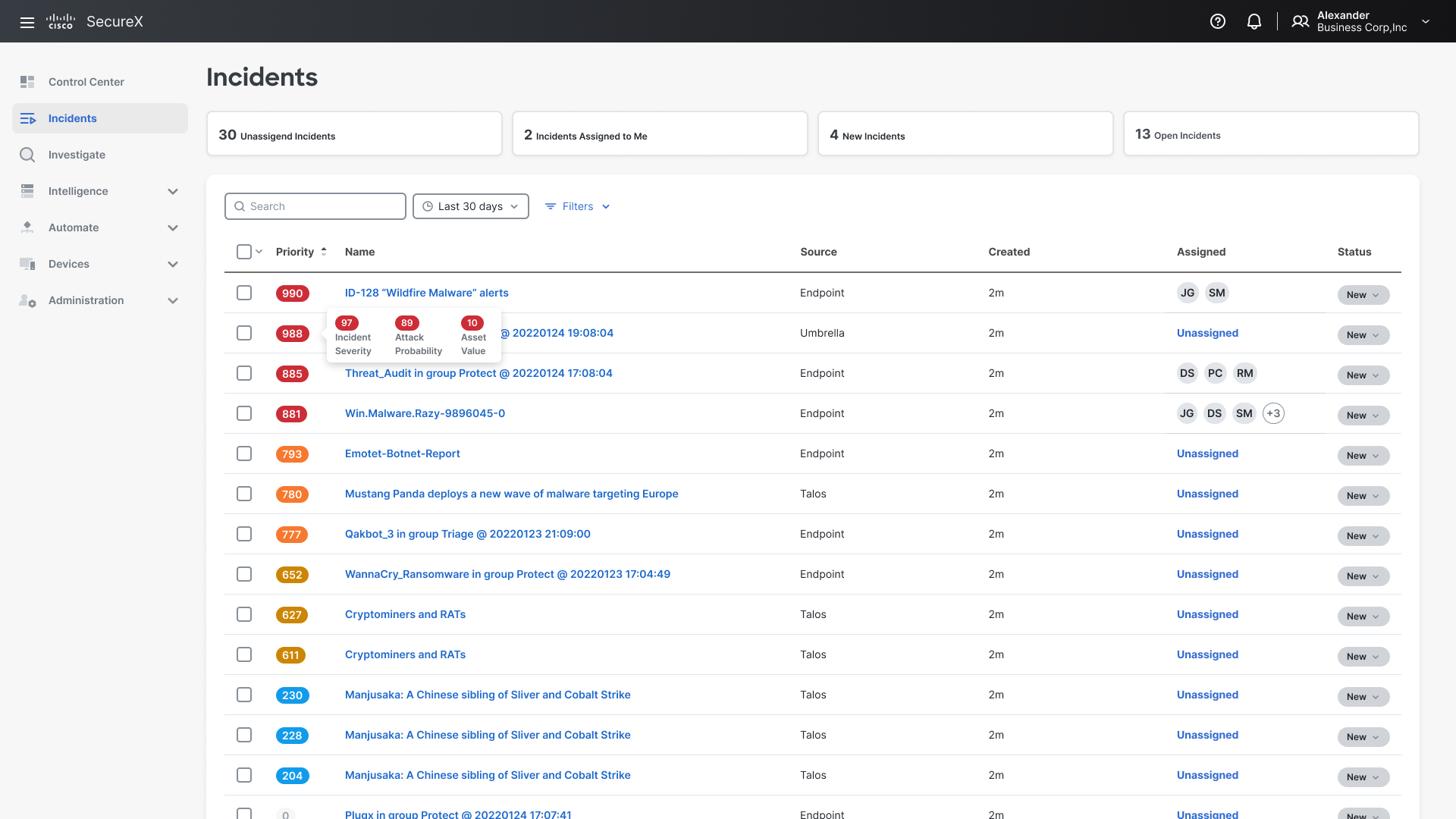Select the Wildfire Malware incident checkbox
This screenshot has height=819, width=1456.
[x=244, y=293]
